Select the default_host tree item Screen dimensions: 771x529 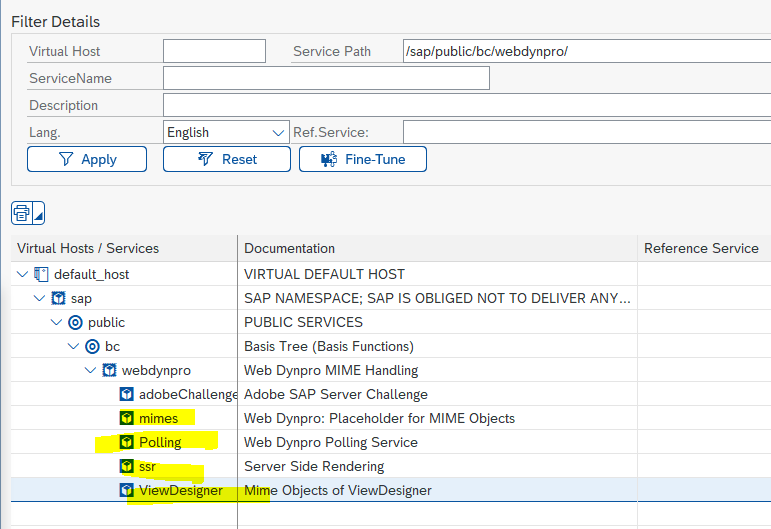click(91, 274)
